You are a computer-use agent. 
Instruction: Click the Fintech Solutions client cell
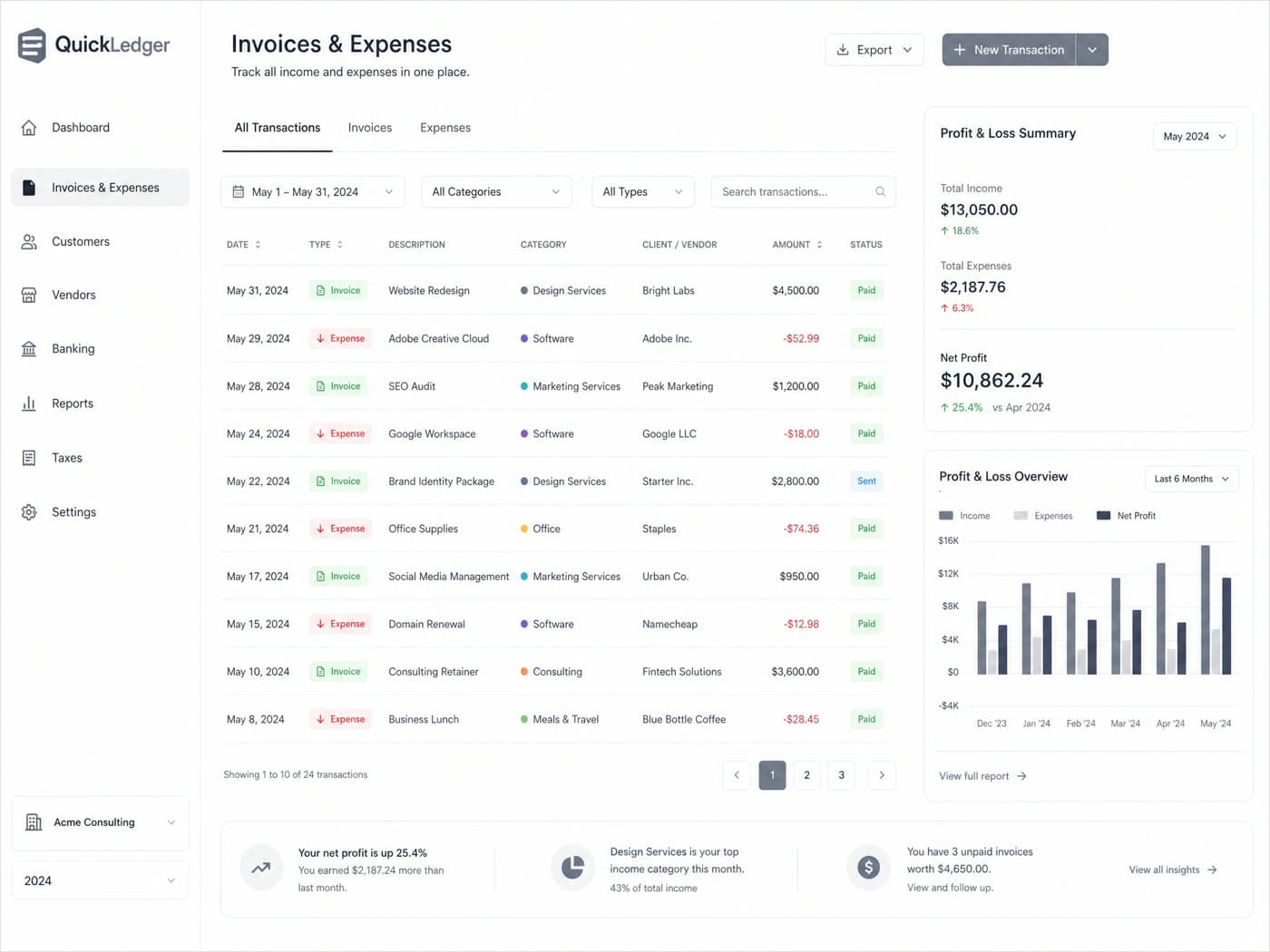click(682, 672)
